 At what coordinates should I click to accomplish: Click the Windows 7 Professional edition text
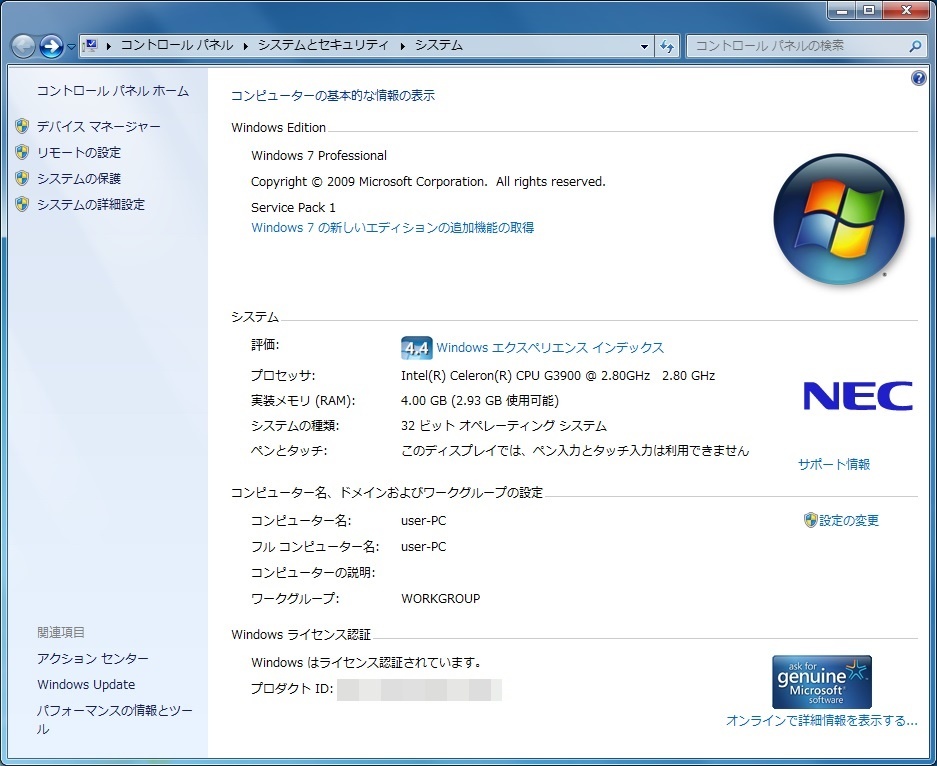pyautogui.click(x=319, y=156)
